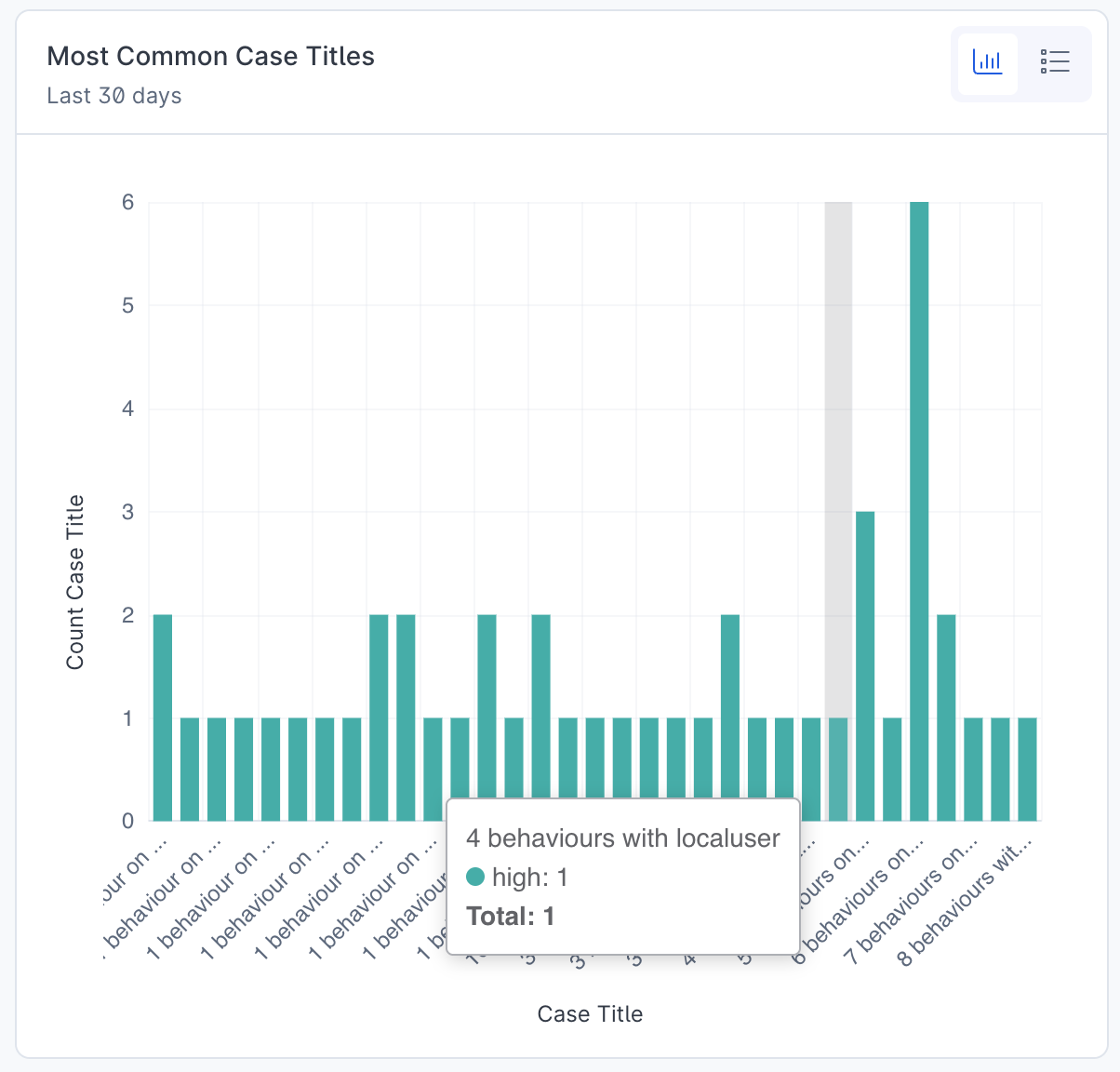Switch to bar chart view
This screenshot has width=1120, height=1072.
pyautogui.click(x=988, y=62)
